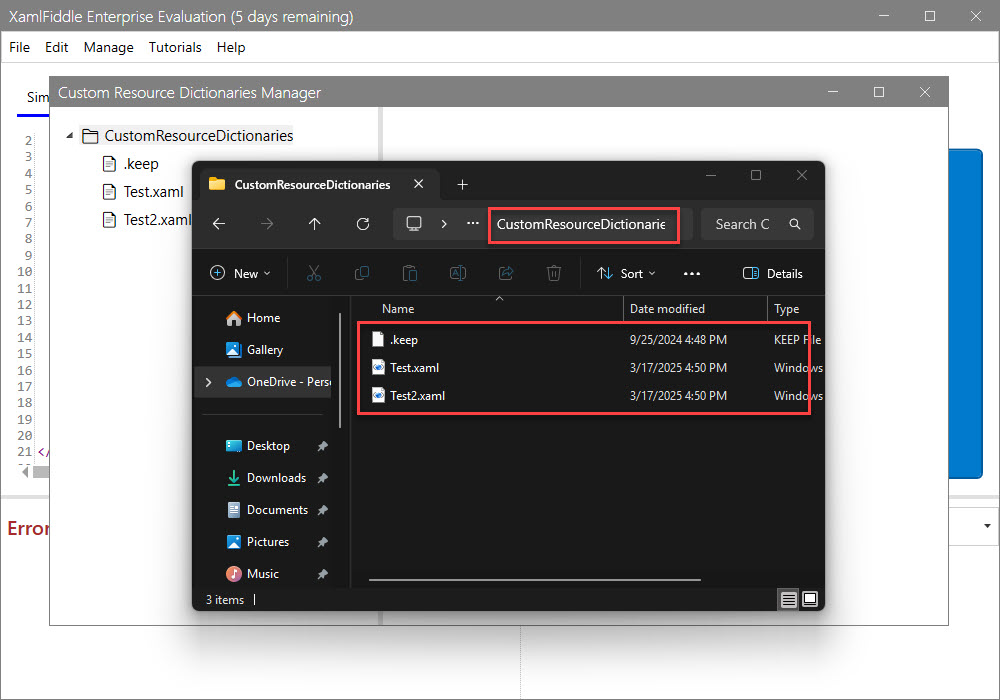
Task: Add a new File Explorer tab
Action: (x=462, y=185)
